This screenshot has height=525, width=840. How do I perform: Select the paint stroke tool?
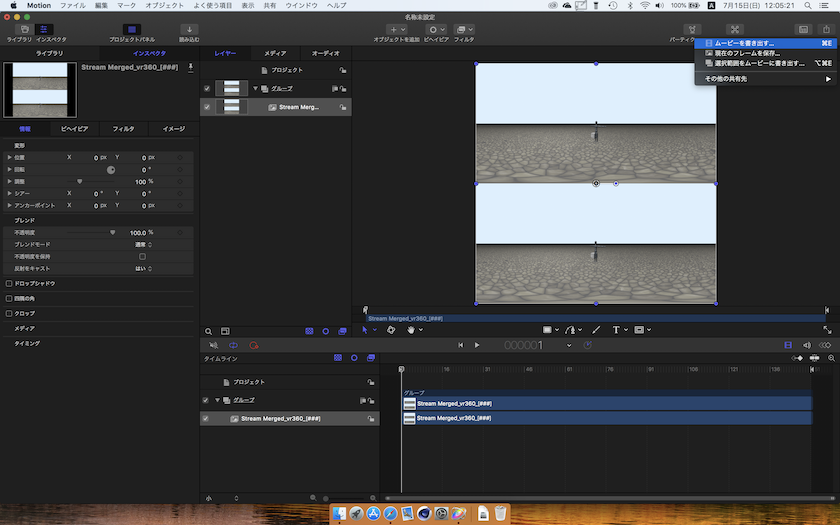click(596, 330)
